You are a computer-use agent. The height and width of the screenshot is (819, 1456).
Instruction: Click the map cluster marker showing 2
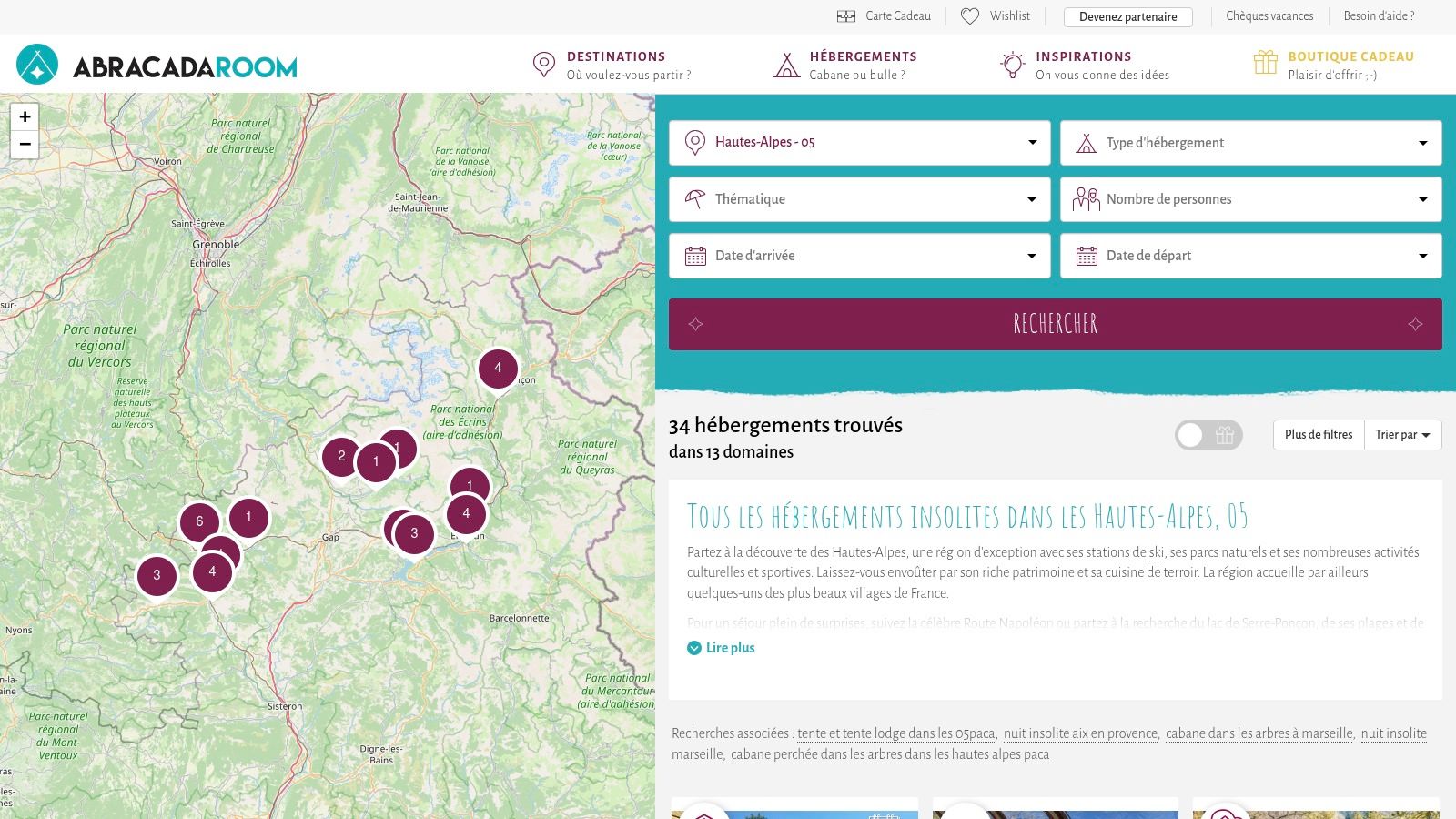(x=341, y=456)
